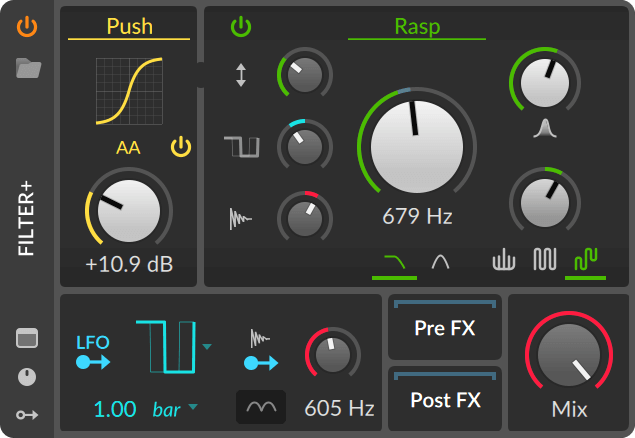
Task: Select the first Rasp waveshape mode icon
Action: click(x=504, y=261)
